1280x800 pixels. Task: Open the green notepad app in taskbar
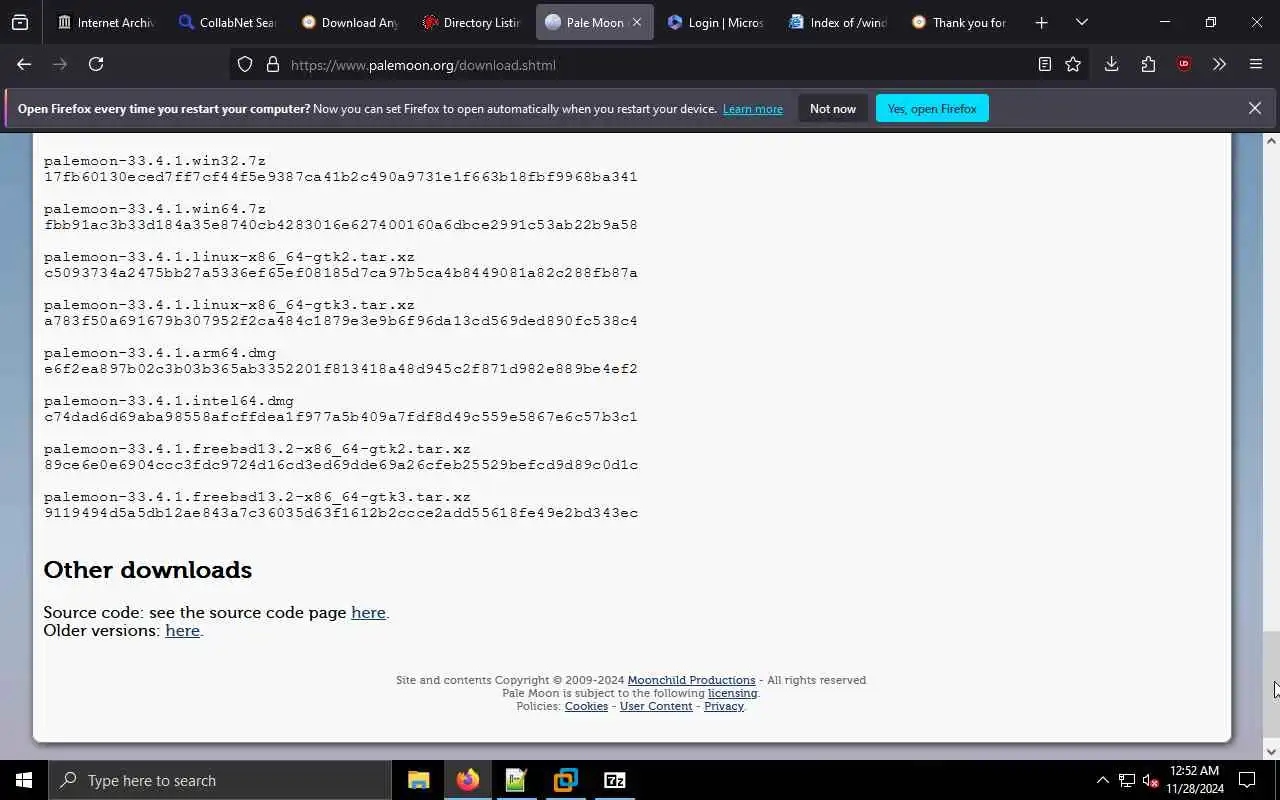click(x=516, y=780)
